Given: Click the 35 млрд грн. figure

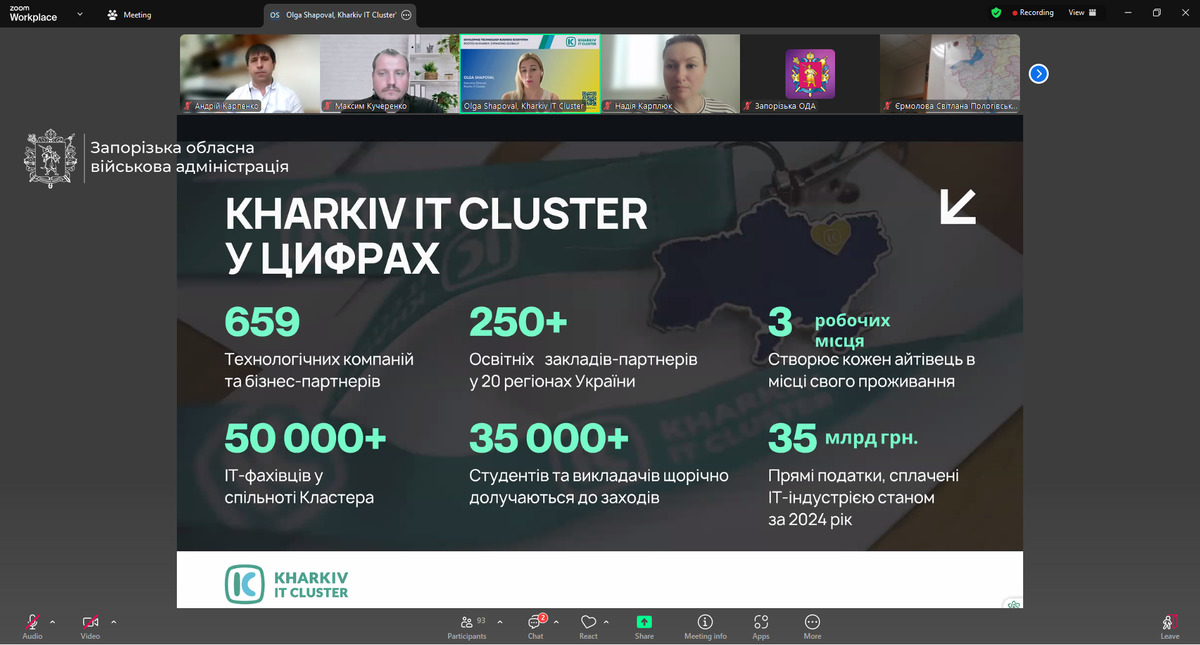Looking at the screenshot, I should pyautogui.click(x=842, y=438).
